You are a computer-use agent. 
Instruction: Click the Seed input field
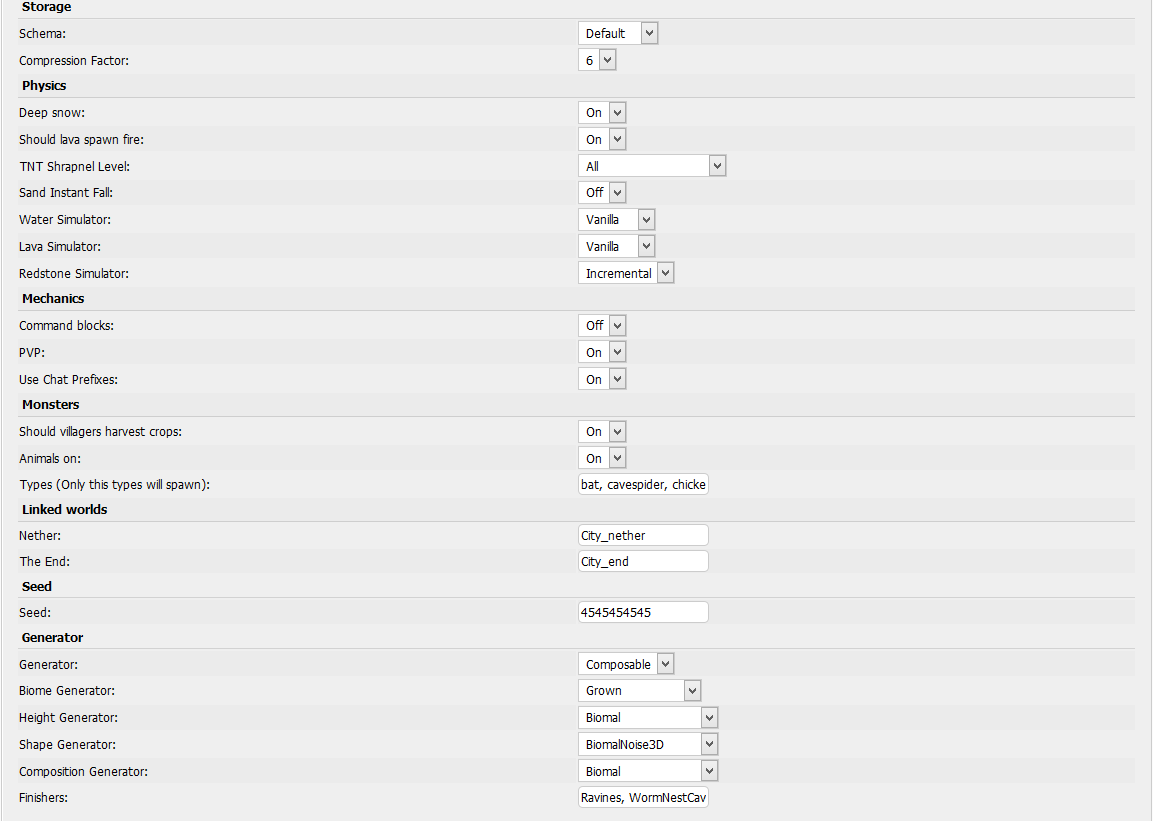tap(643, 612)
